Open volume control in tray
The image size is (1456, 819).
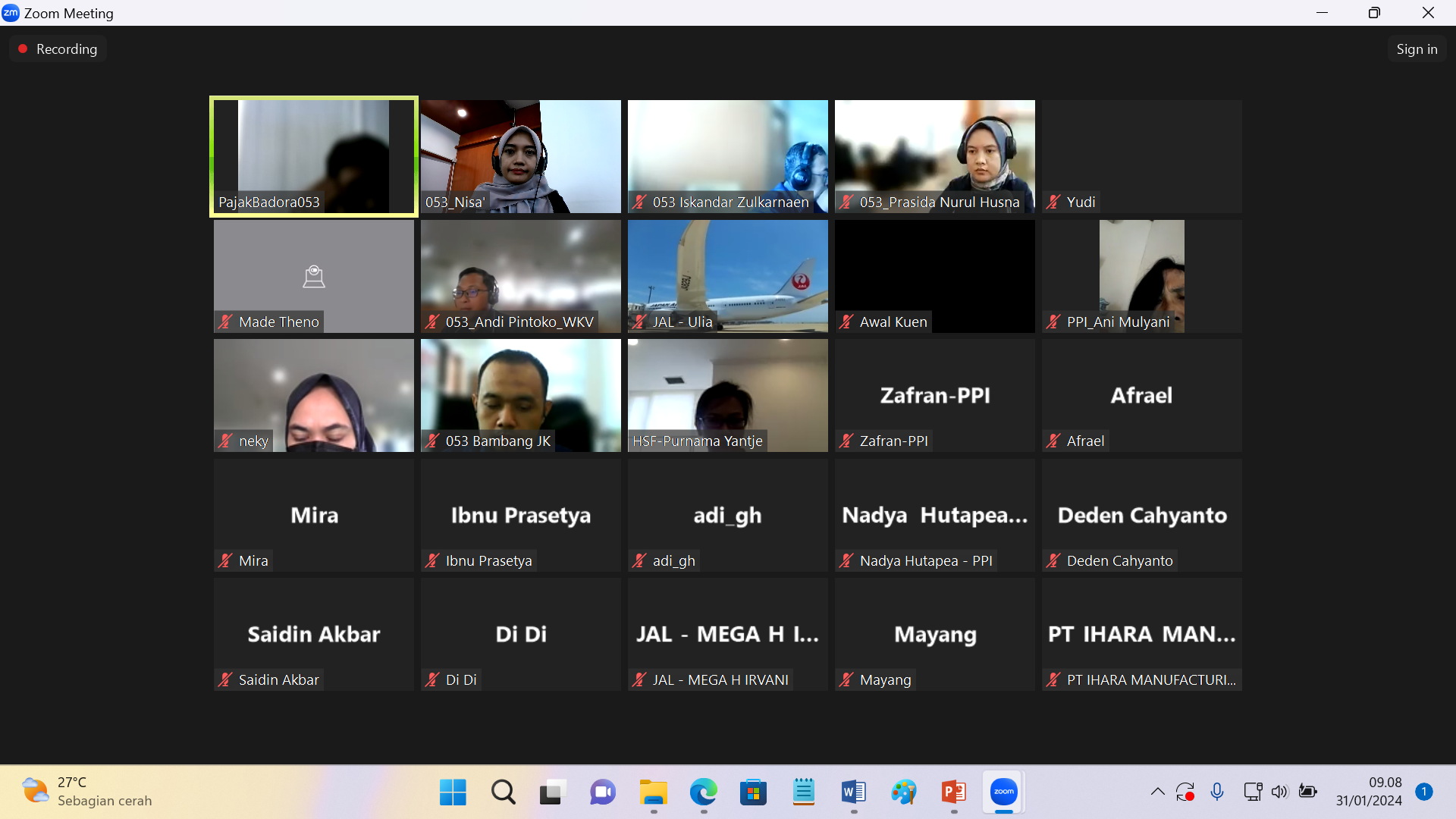[1279, 792]
